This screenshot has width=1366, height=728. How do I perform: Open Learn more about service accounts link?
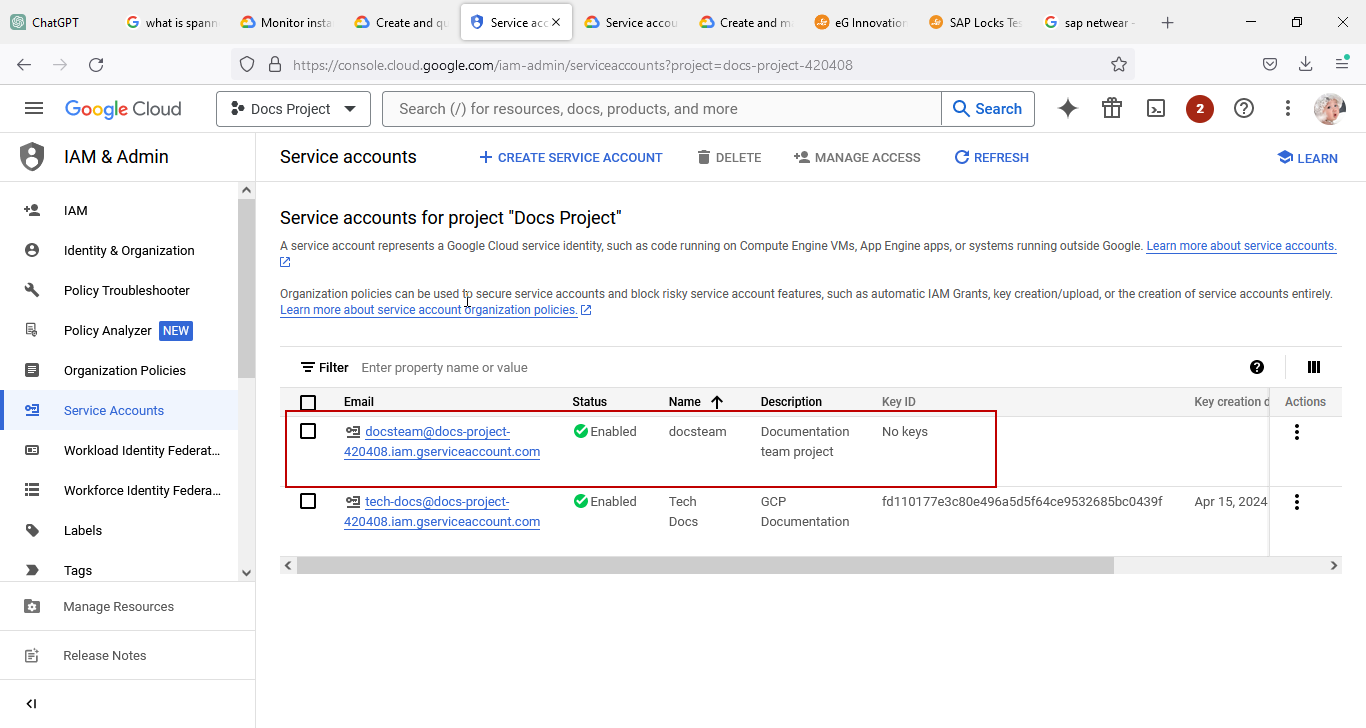coord(1241,246)
